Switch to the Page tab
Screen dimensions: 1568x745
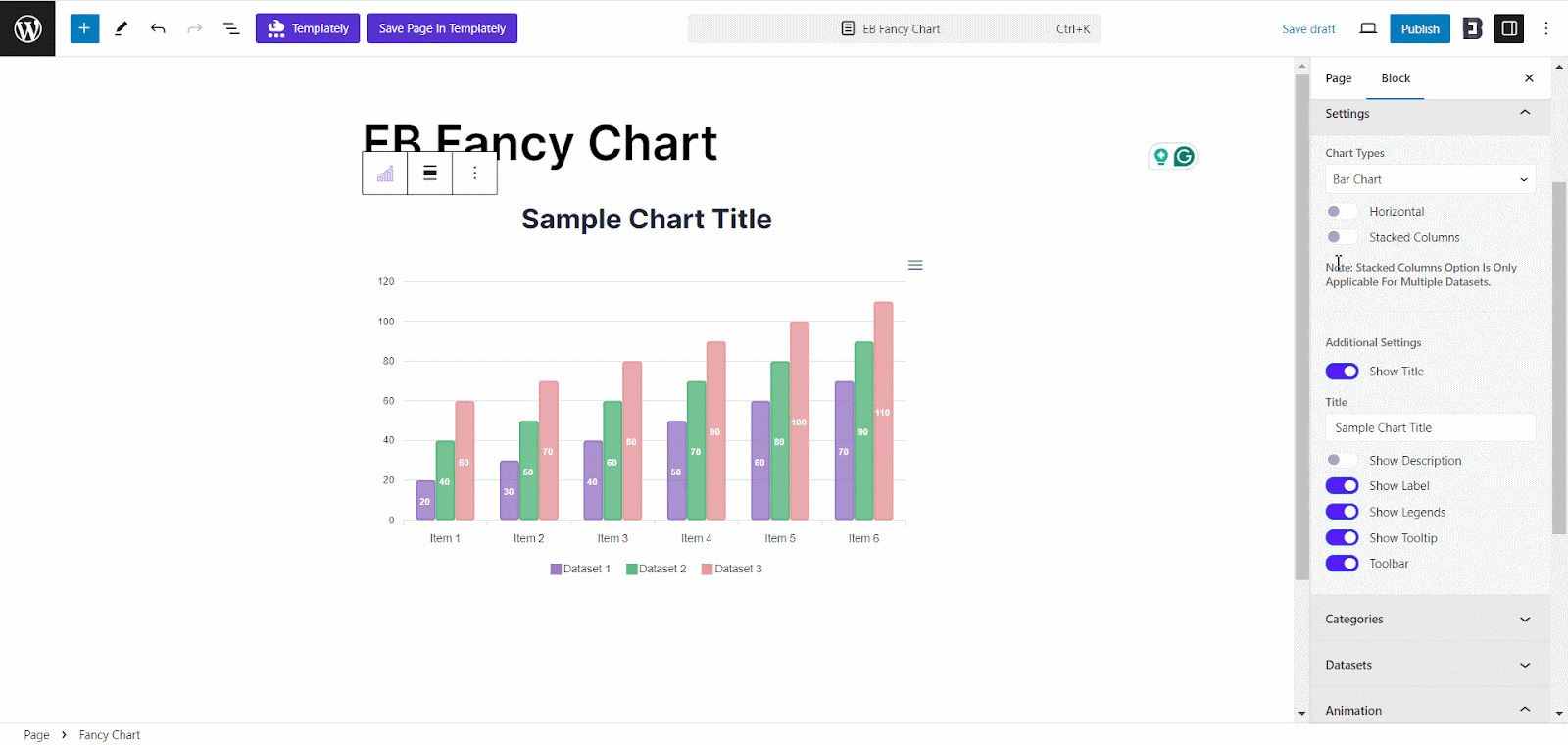1337,77
